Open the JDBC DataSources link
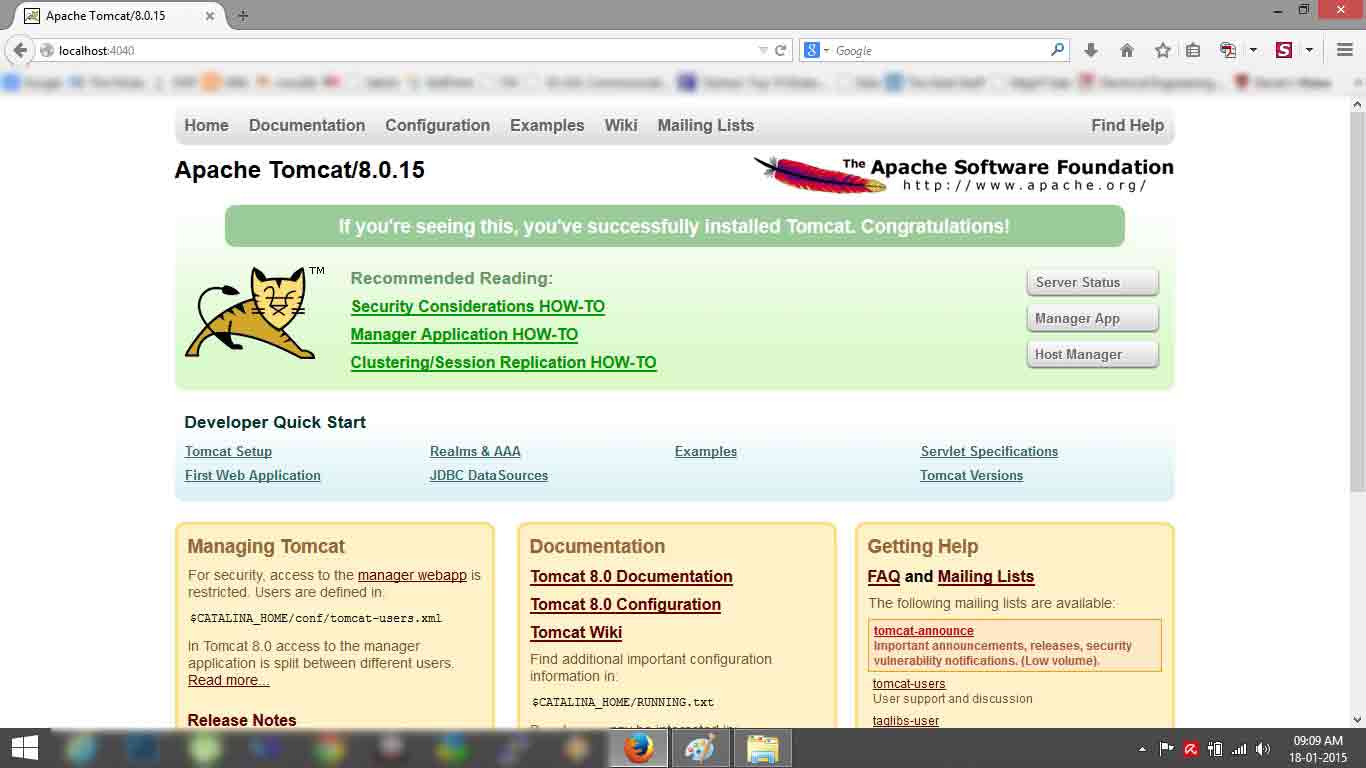 click(489, 475)
